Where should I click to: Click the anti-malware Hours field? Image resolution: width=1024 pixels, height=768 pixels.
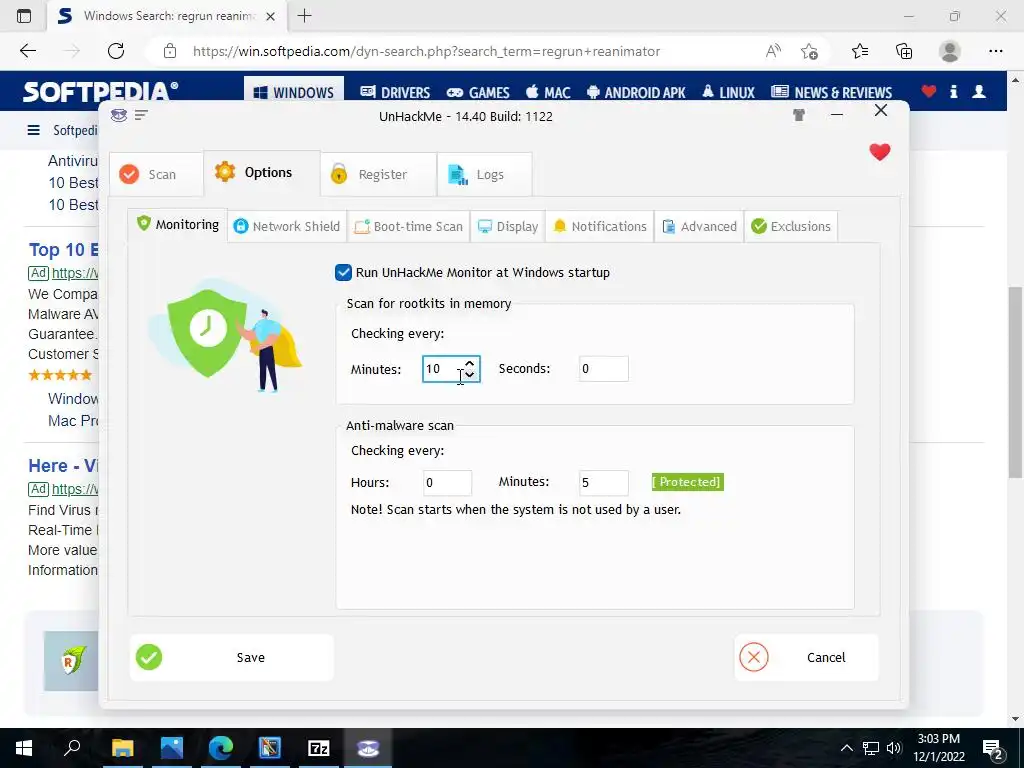[447, 483]
